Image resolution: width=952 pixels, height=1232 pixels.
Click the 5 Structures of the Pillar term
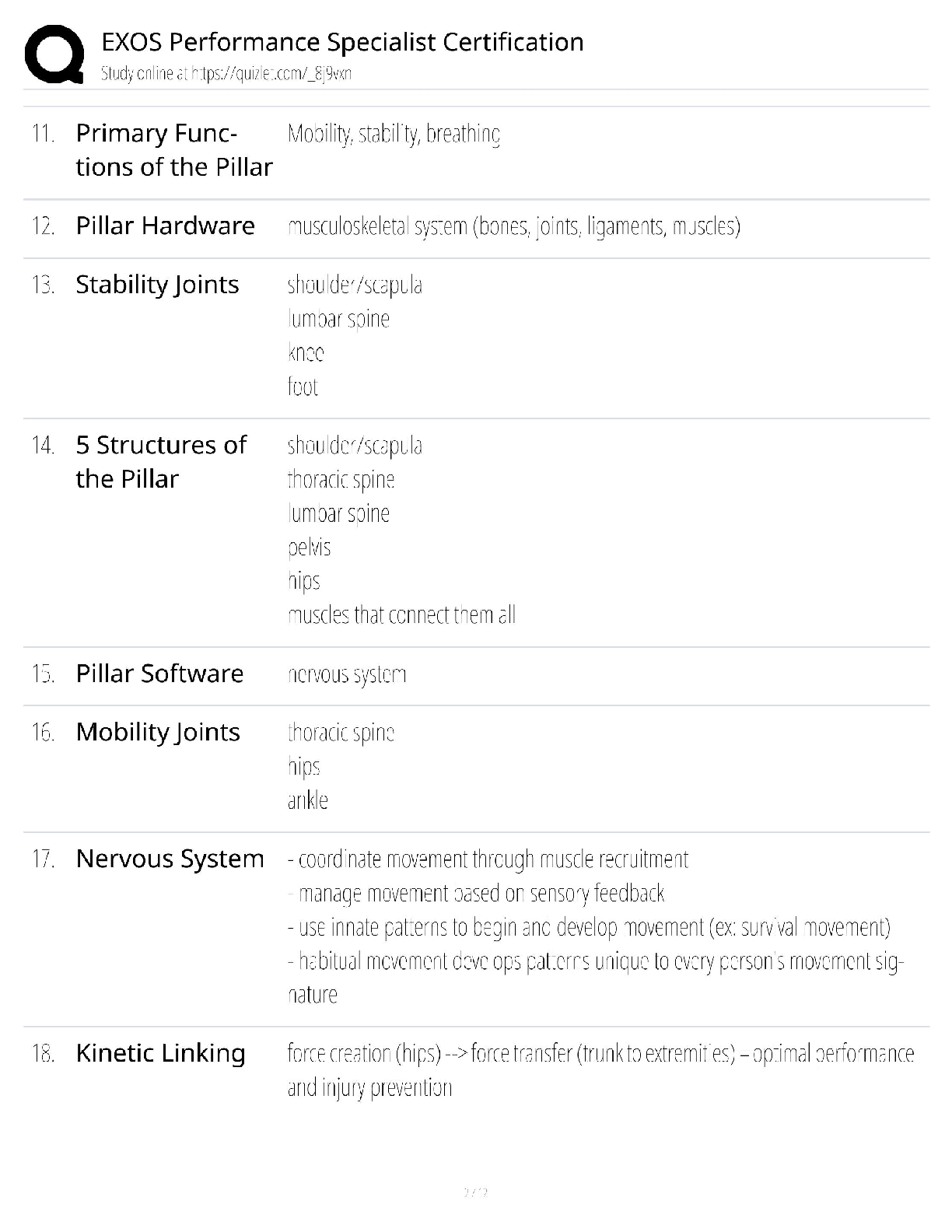[161, 462]
